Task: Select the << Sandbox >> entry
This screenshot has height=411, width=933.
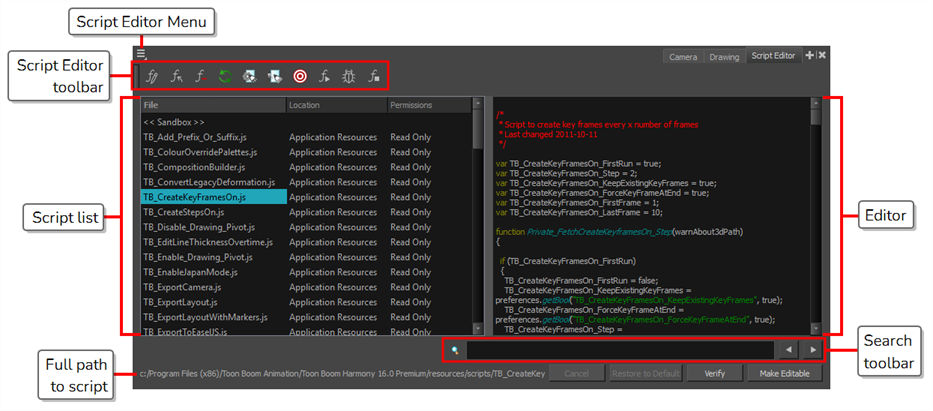Action: pos(174,122)
